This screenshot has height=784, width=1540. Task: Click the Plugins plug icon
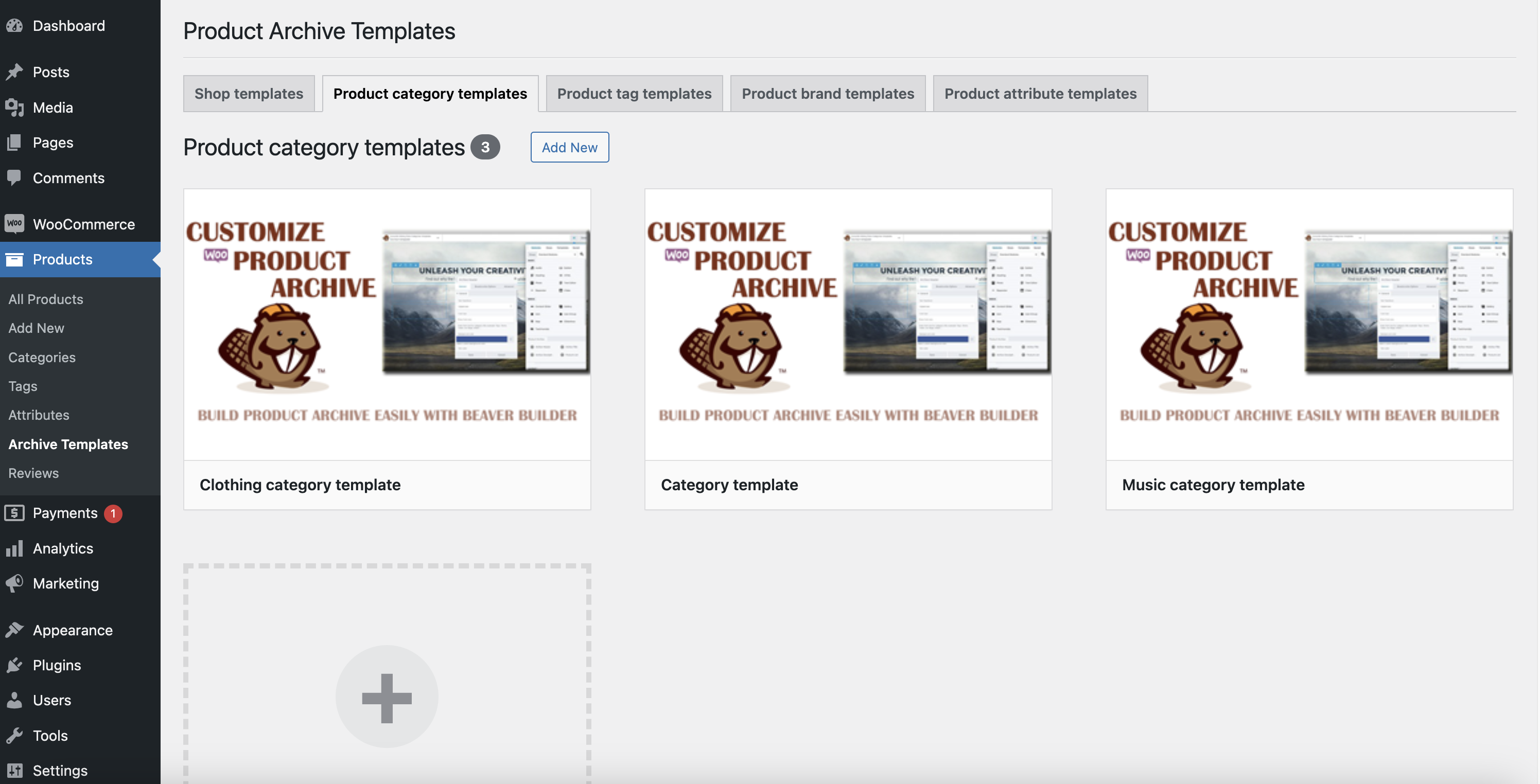pos(14,665)
